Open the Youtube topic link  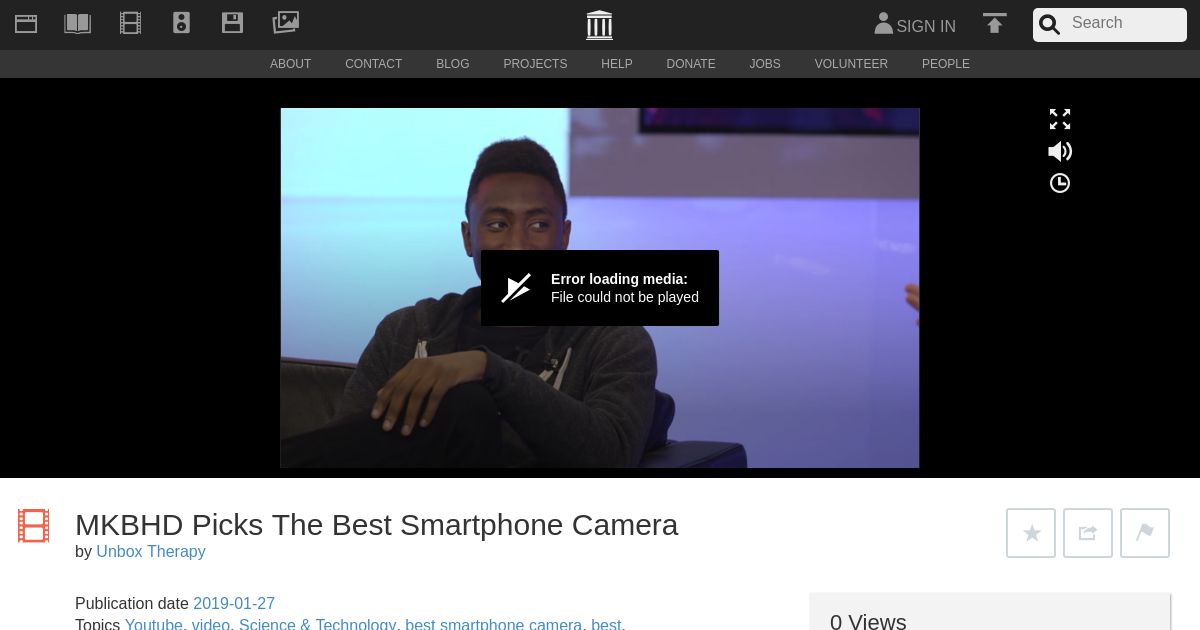[x=153, y=625]
